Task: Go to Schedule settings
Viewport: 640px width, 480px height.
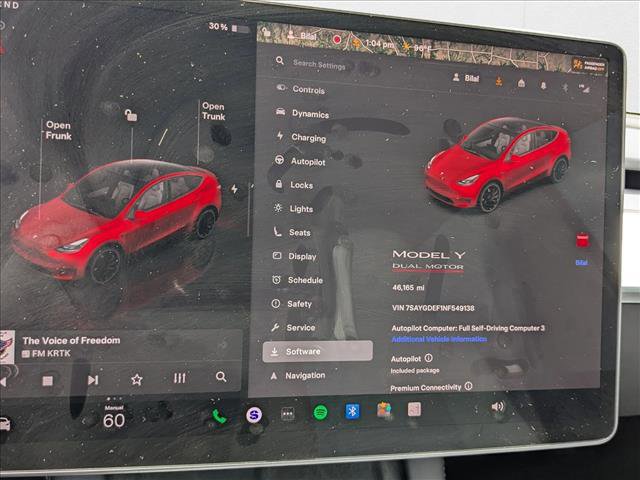Action: point(298,280)
